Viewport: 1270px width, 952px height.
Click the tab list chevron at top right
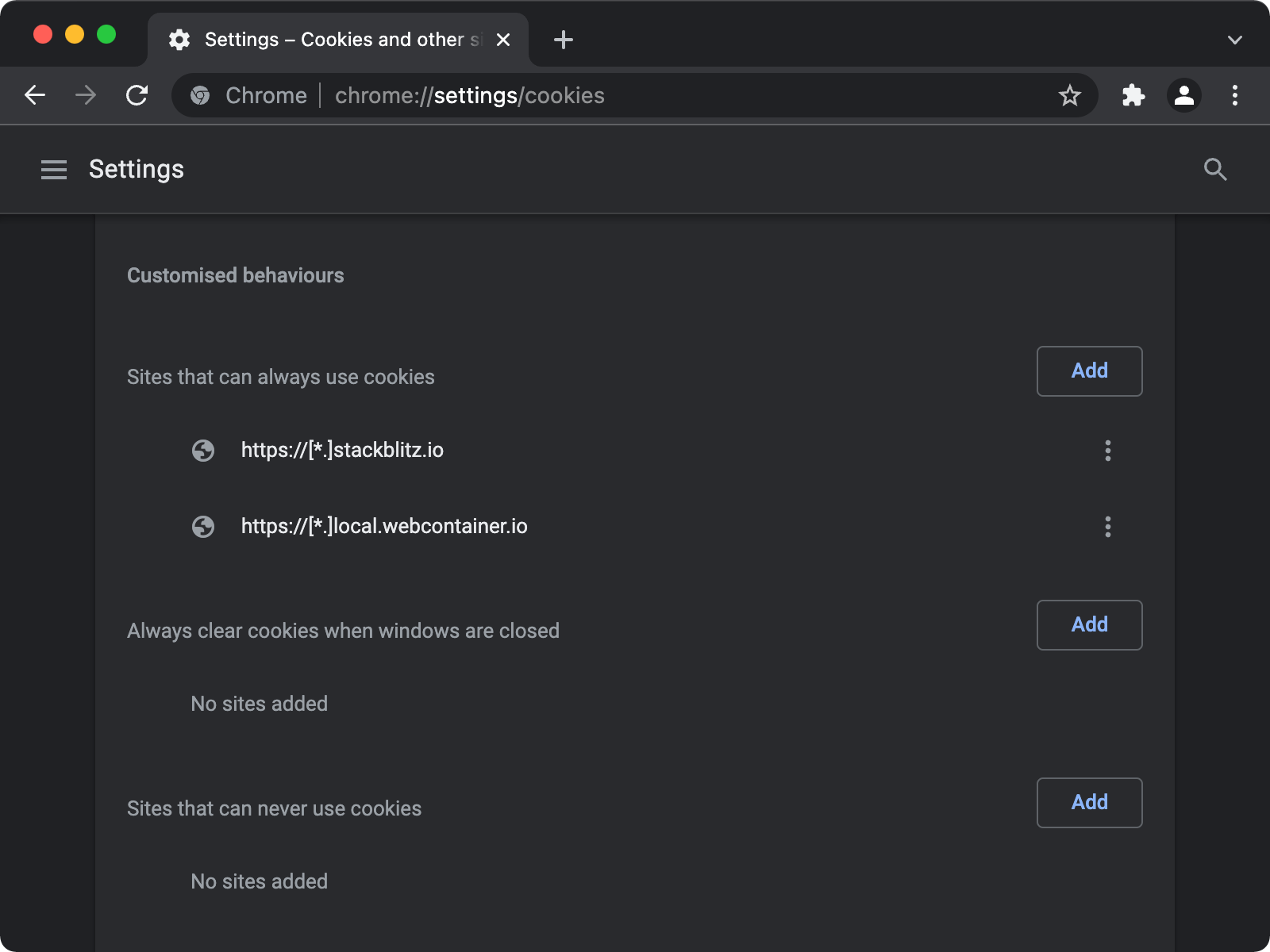point(1234,40)
